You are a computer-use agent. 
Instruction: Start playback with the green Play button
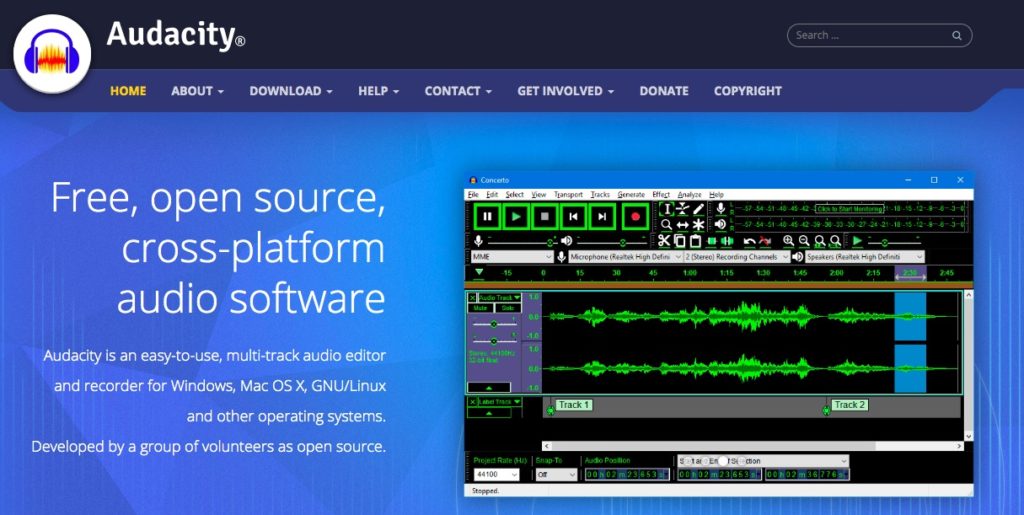(x=516, y=217)
